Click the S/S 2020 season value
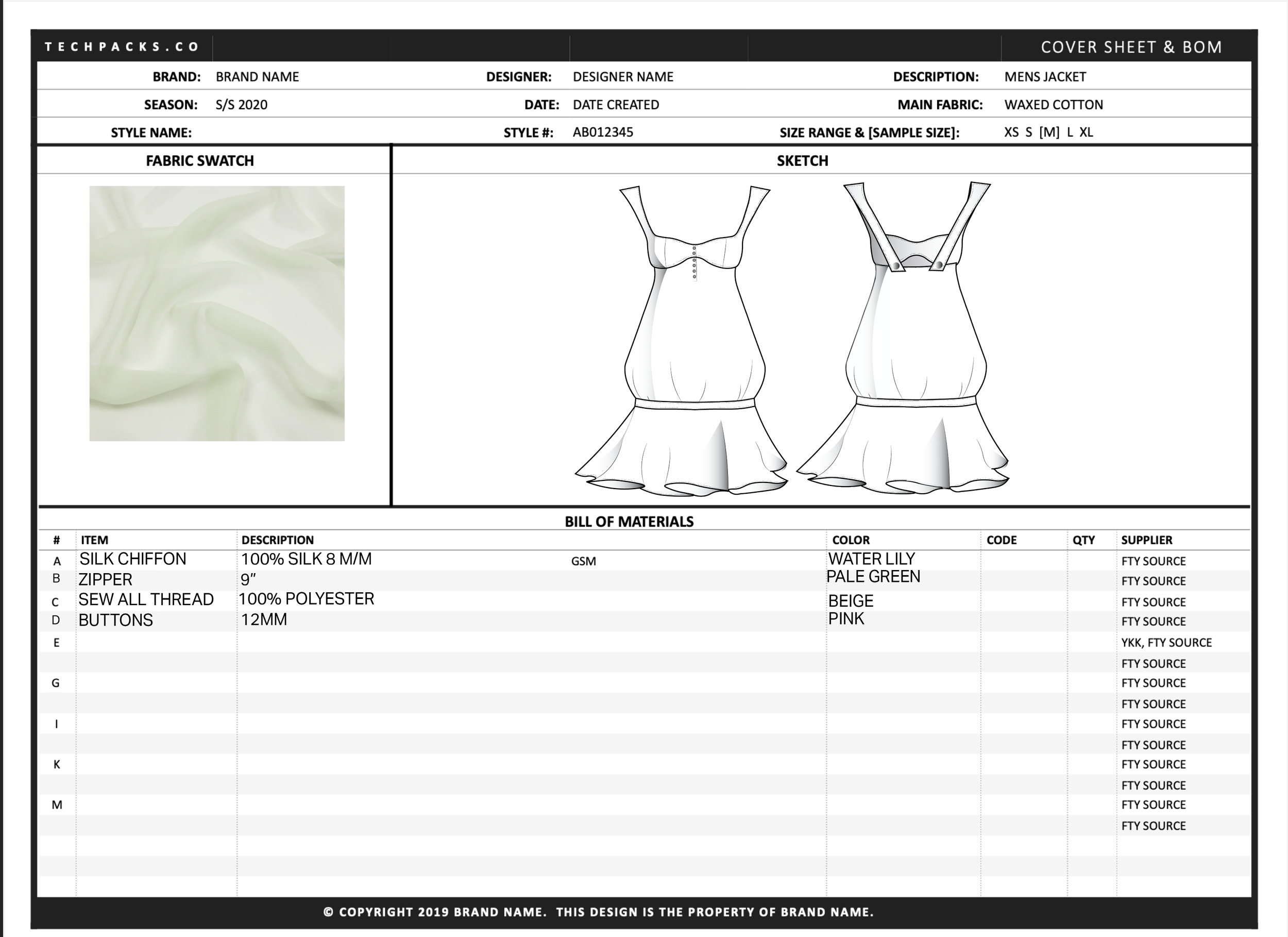Viewport: 1288px width, 937px height. tap(241, 105)
